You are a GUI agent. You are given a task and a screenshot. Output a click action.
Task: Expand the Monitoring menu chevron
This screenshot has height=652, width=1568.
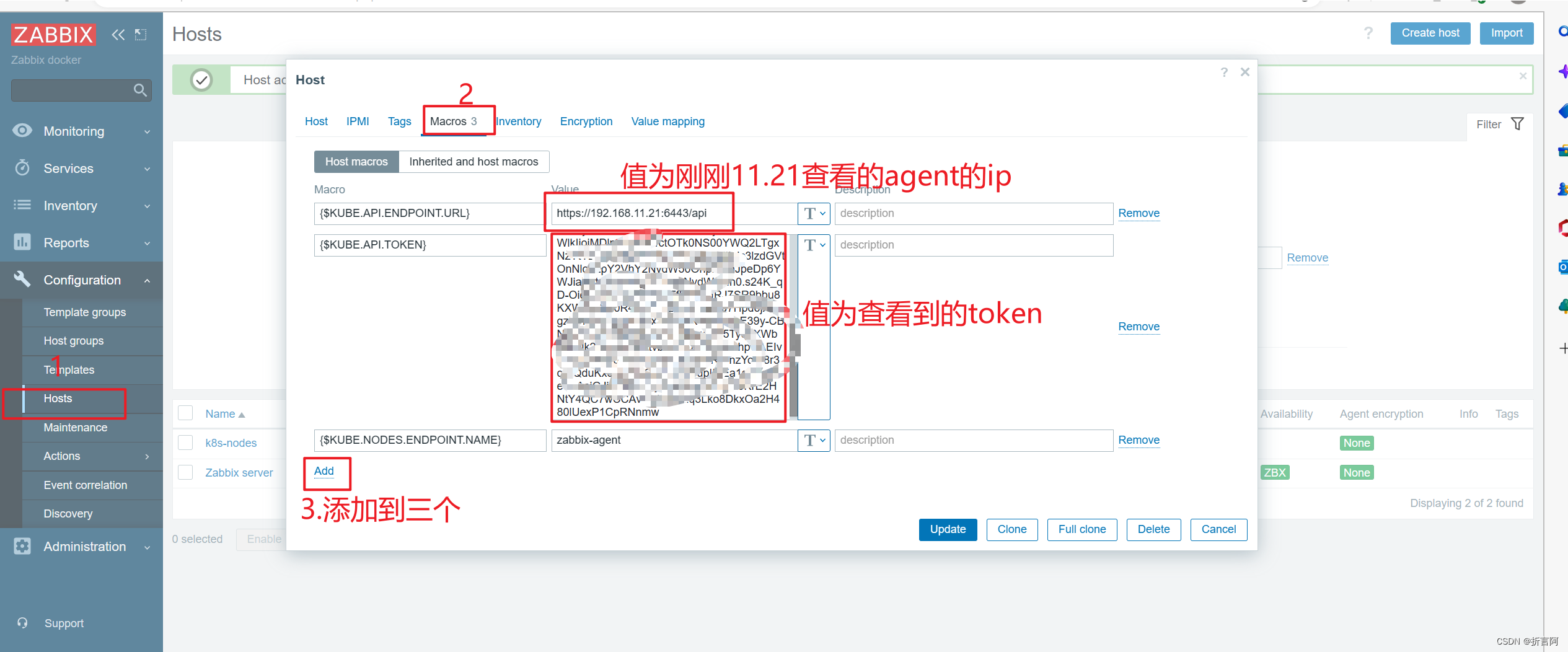click(147, 131)
